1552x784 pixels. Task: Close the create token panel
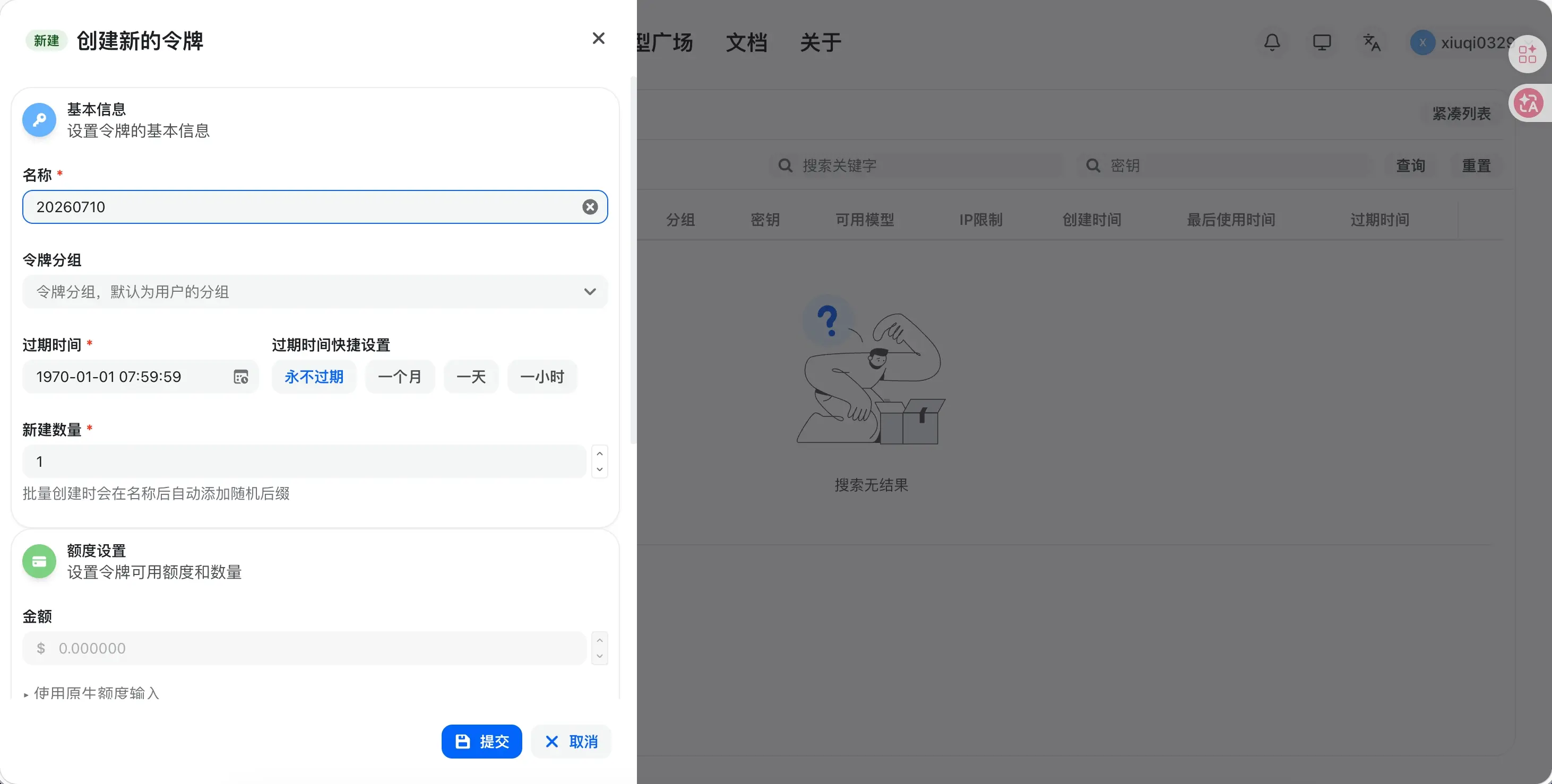(x=598, y=39)
